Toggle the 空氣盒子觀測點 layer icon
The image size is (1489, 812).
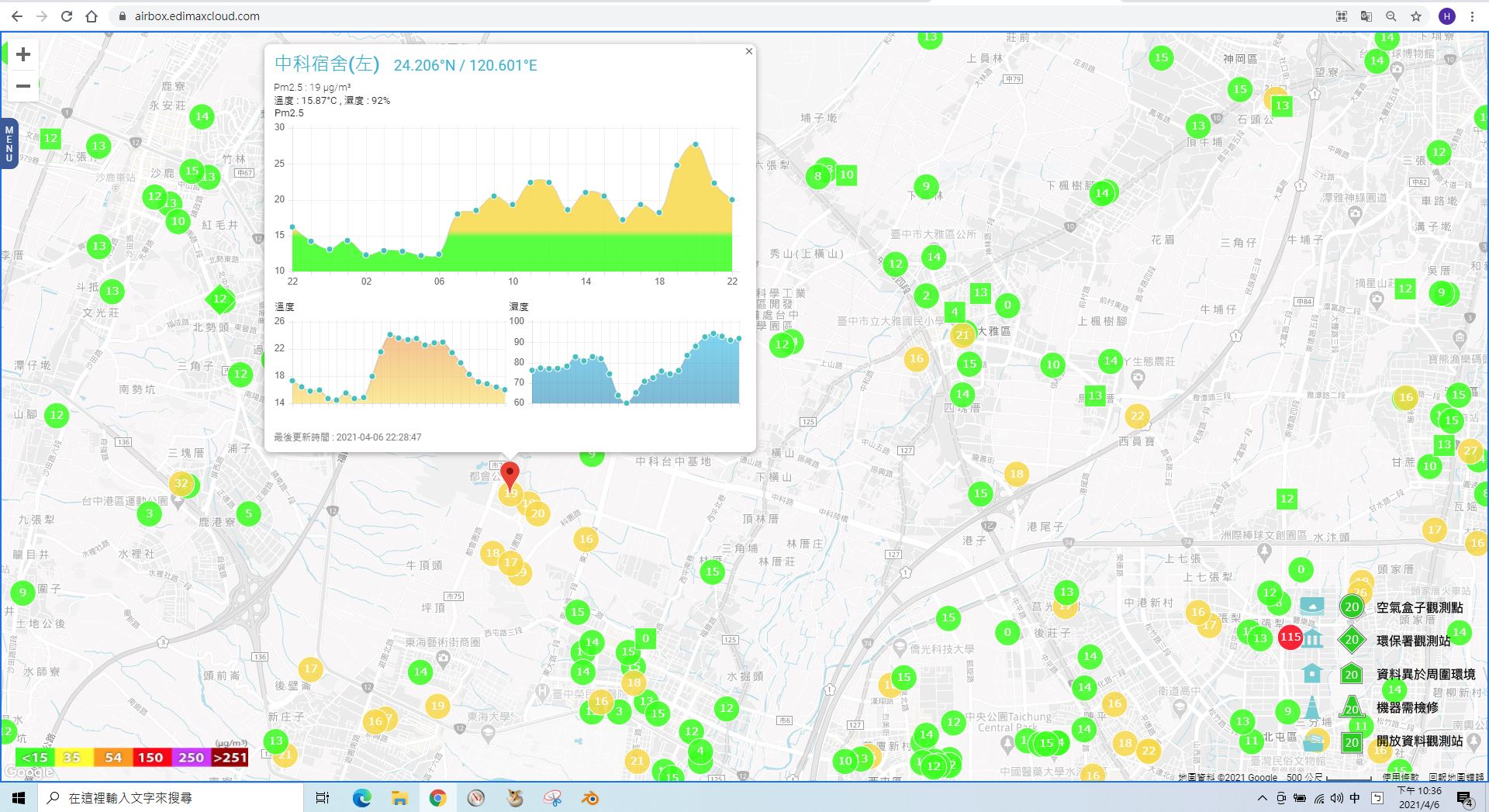click(x=1312, y=606)
